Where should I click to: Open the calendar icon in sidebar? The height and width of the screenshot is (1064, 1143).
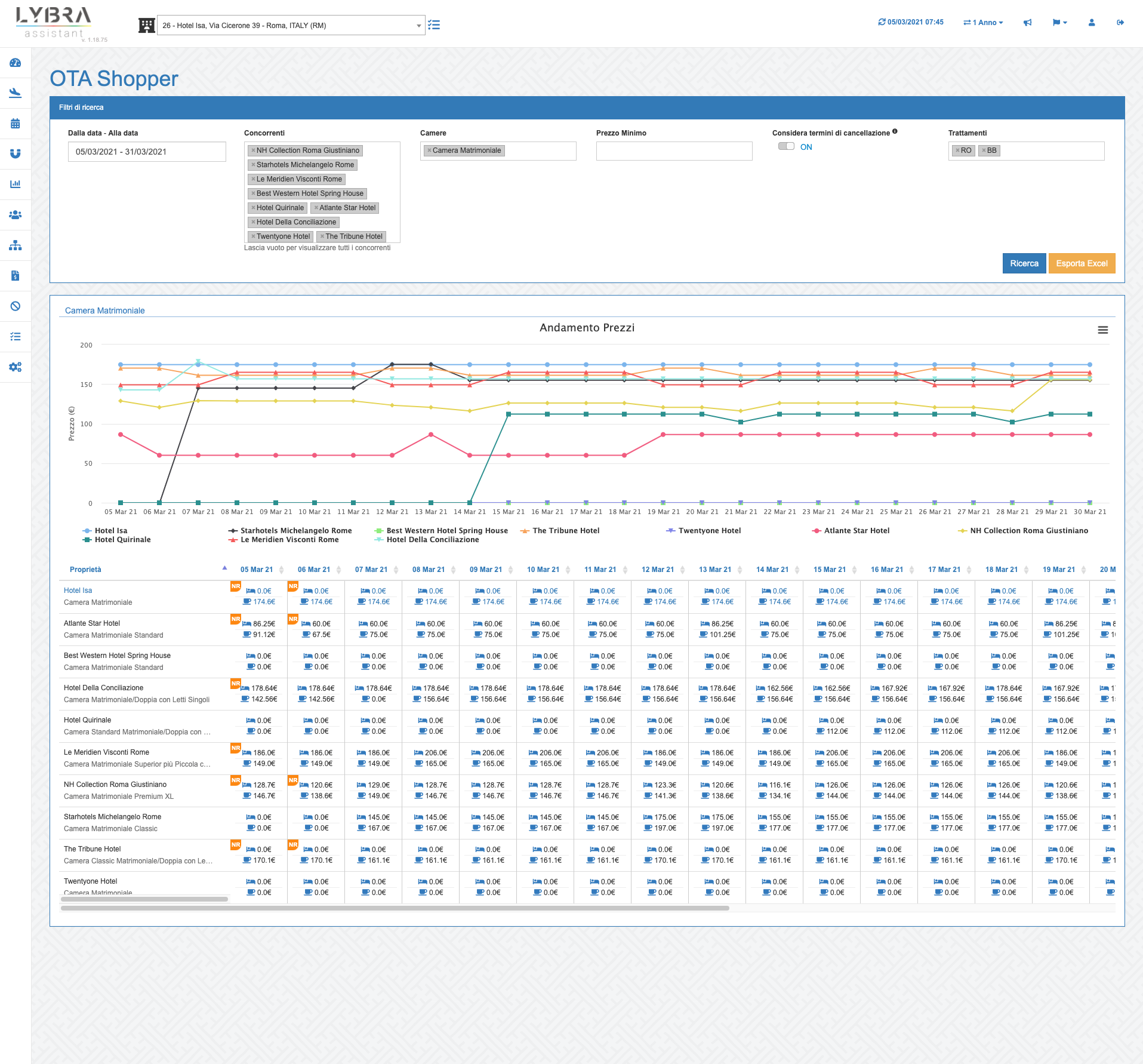(16, 124)
